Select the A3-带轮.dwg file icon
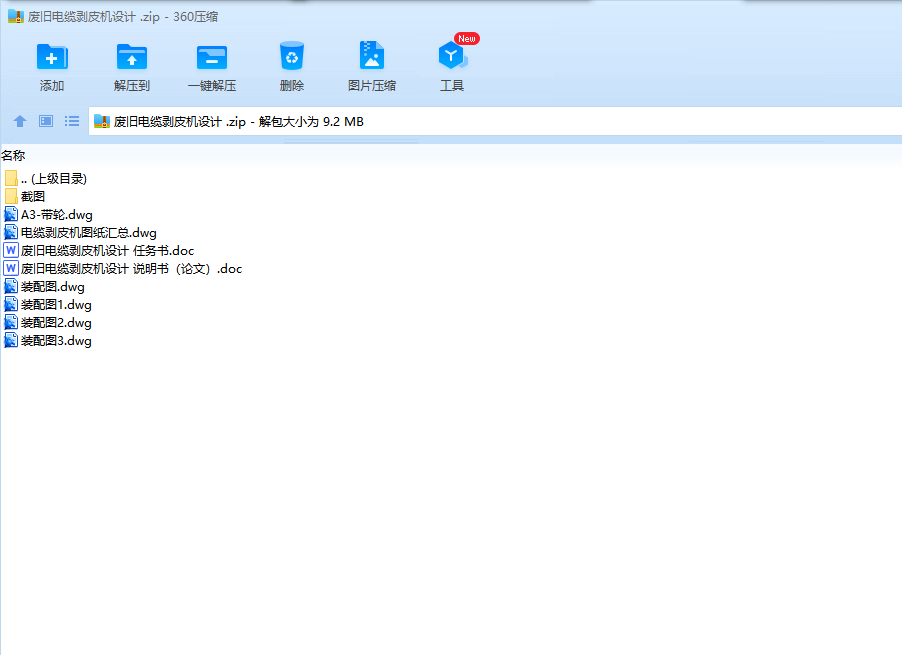This screenshot has width=902, height=655. [11, 214]
